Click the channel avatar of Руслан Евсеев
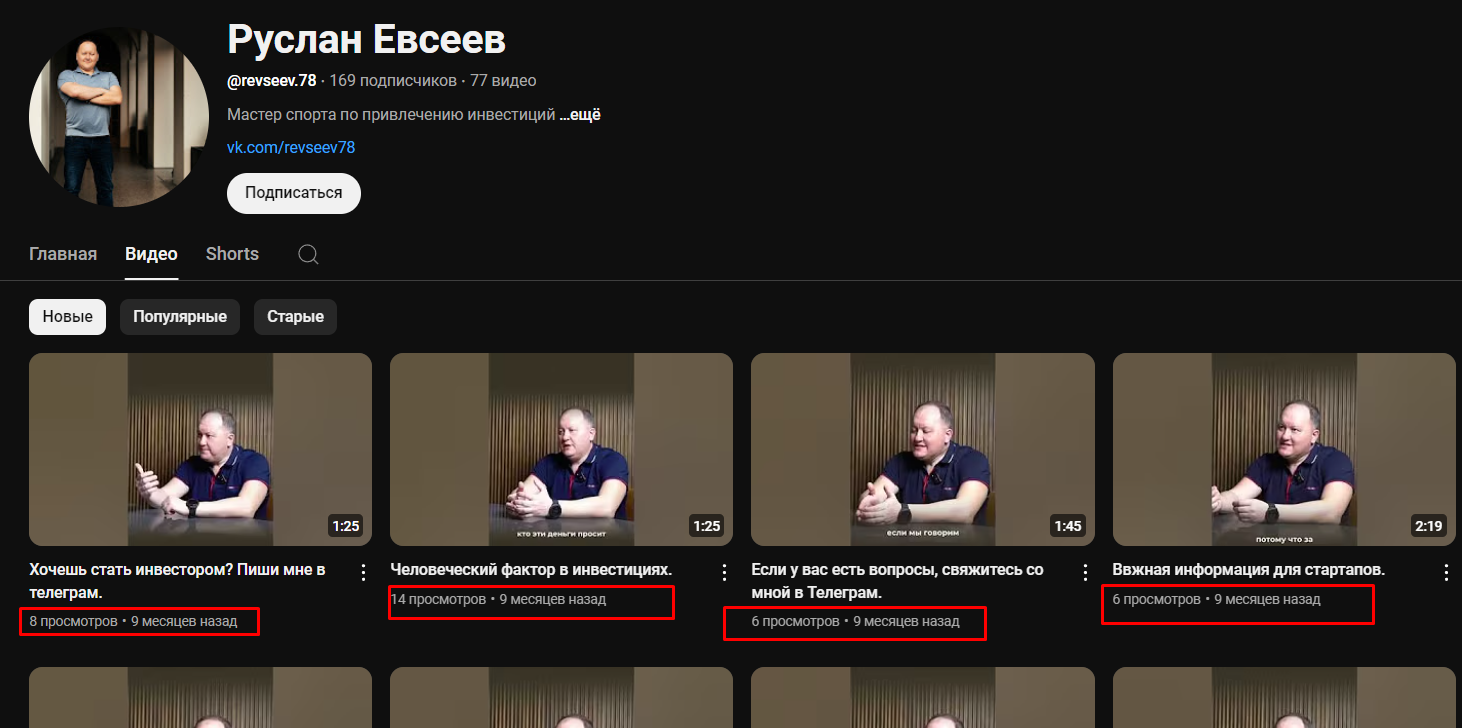The height and width of the screenshot is (728, 1462). coord(119,117)
